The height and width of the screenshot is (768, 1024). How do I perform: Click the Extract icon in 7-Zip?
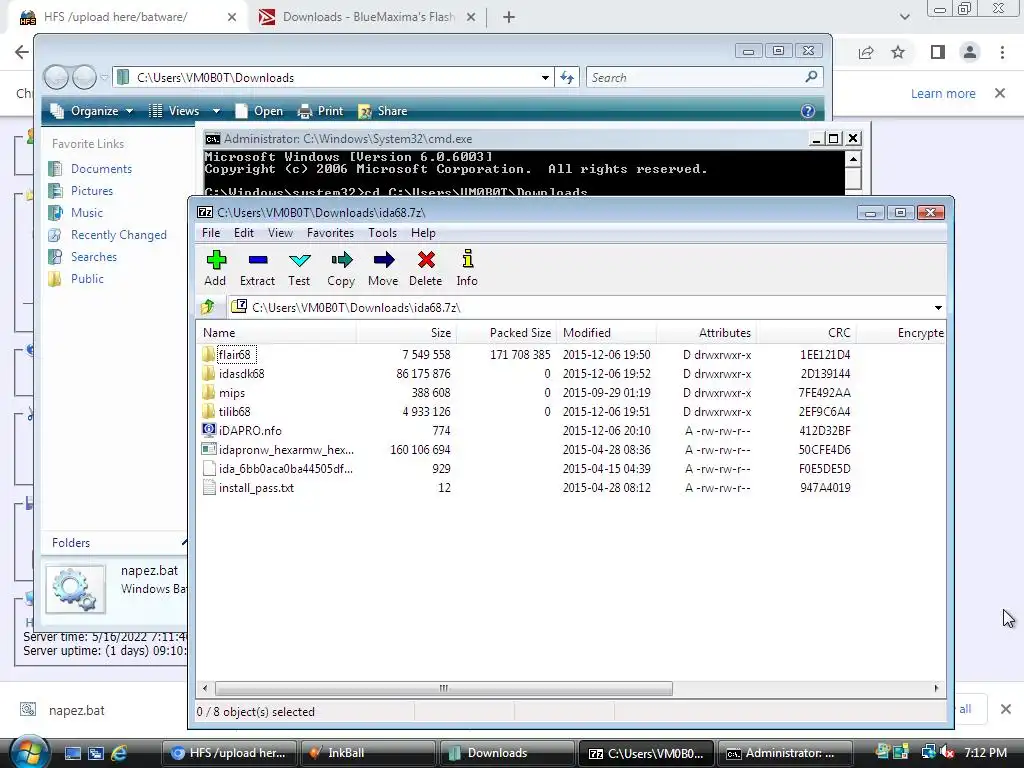(257, 268)
